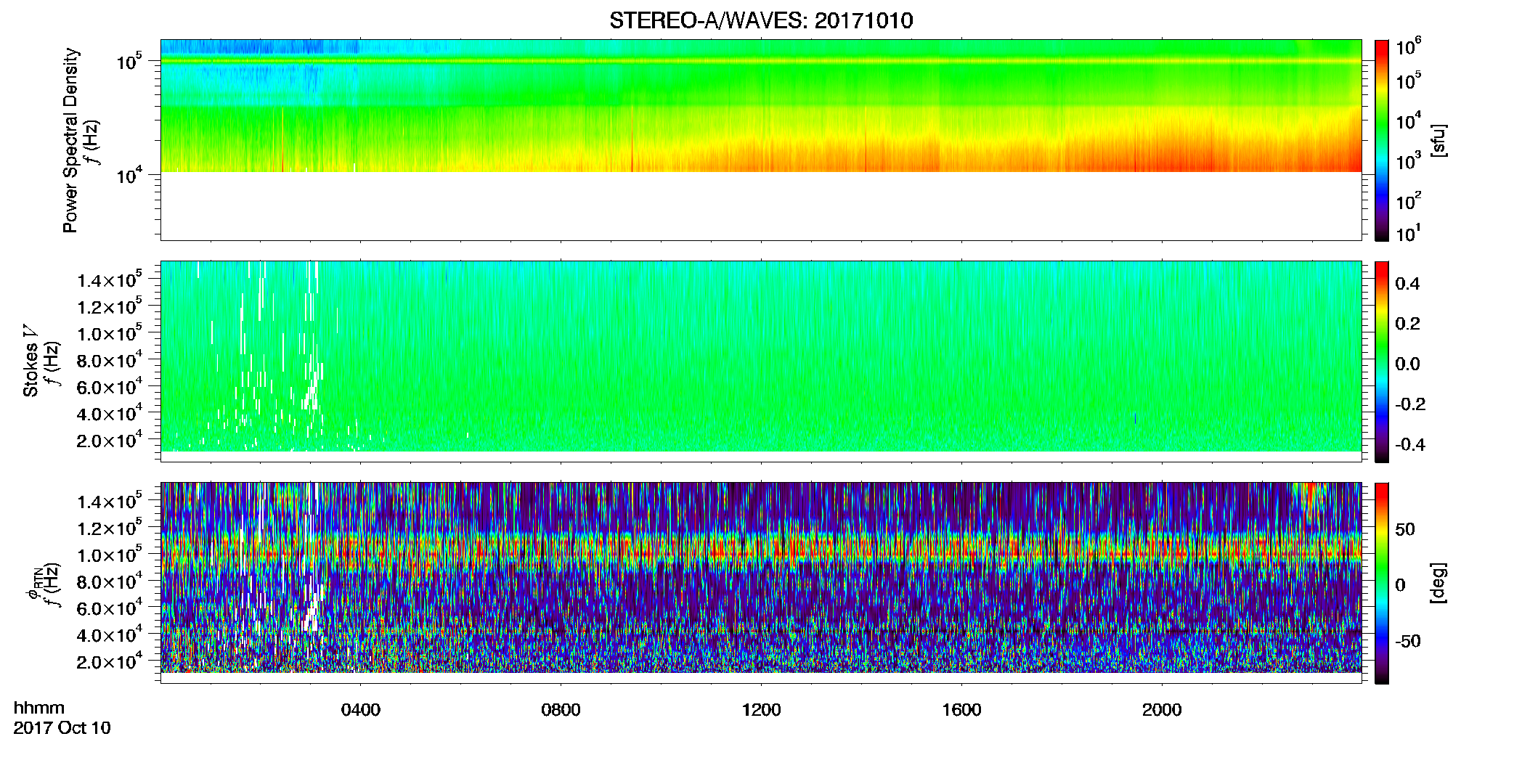Click the 10^6 colorbar tick label

(1408, 47)
